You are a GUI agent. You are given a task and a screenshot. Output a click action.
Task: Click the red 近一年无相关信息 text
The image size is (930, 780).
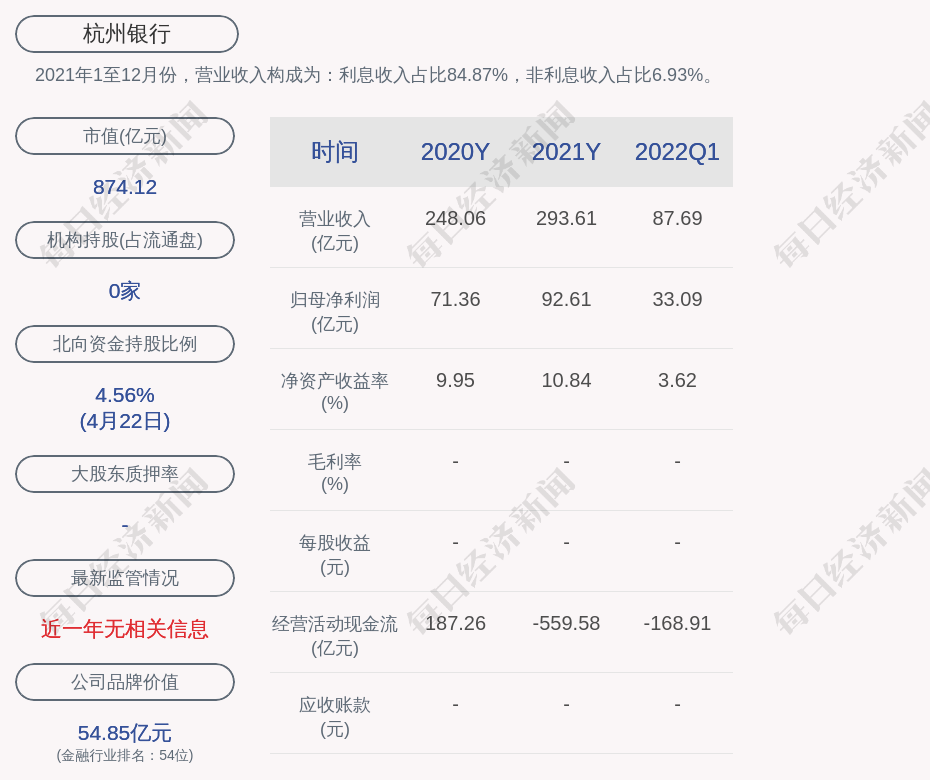click(x=125, y=629)
